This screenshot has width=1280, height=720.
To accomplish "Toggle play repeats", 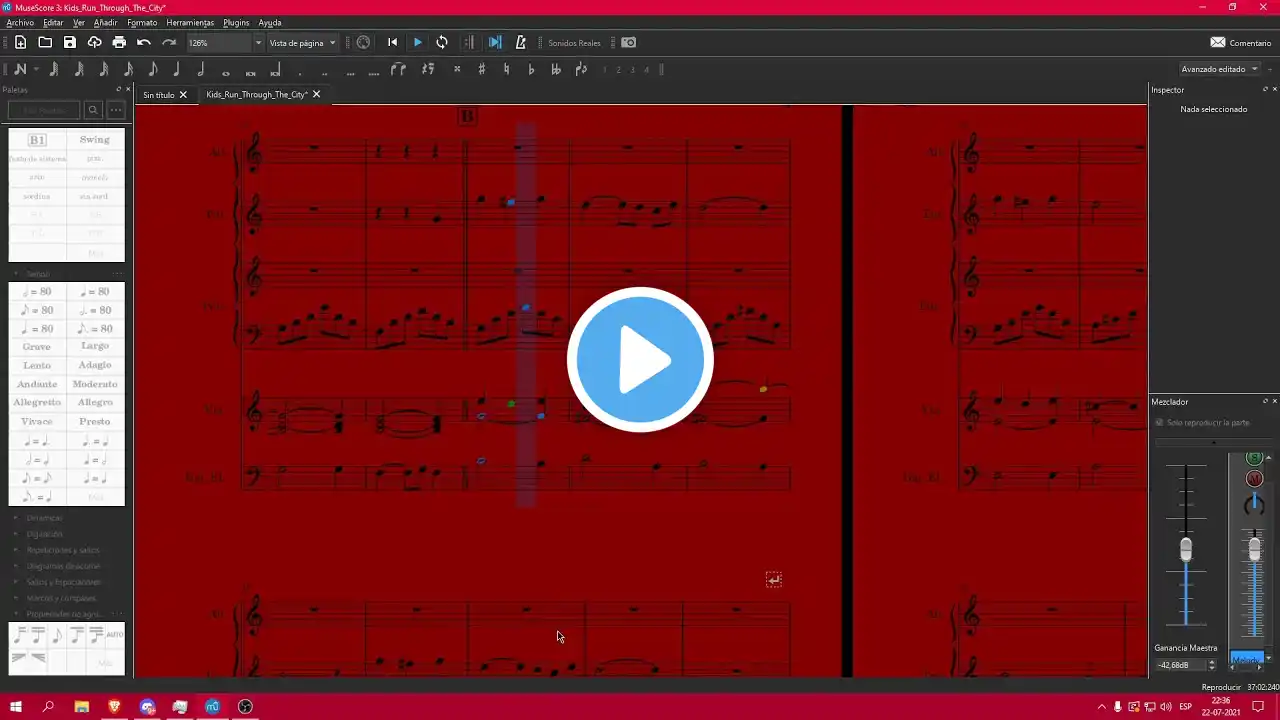I will click(469, 42).
